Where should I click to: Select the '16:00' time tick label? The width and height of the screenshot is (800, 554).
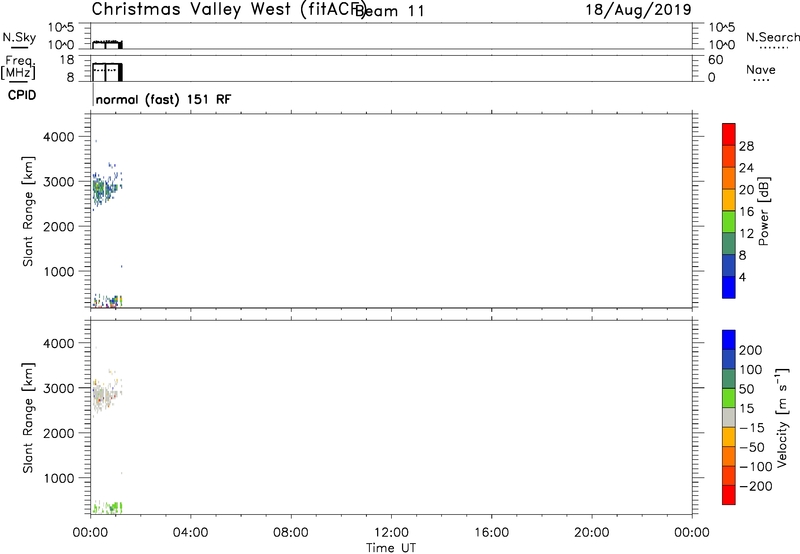tap(491, 533)
